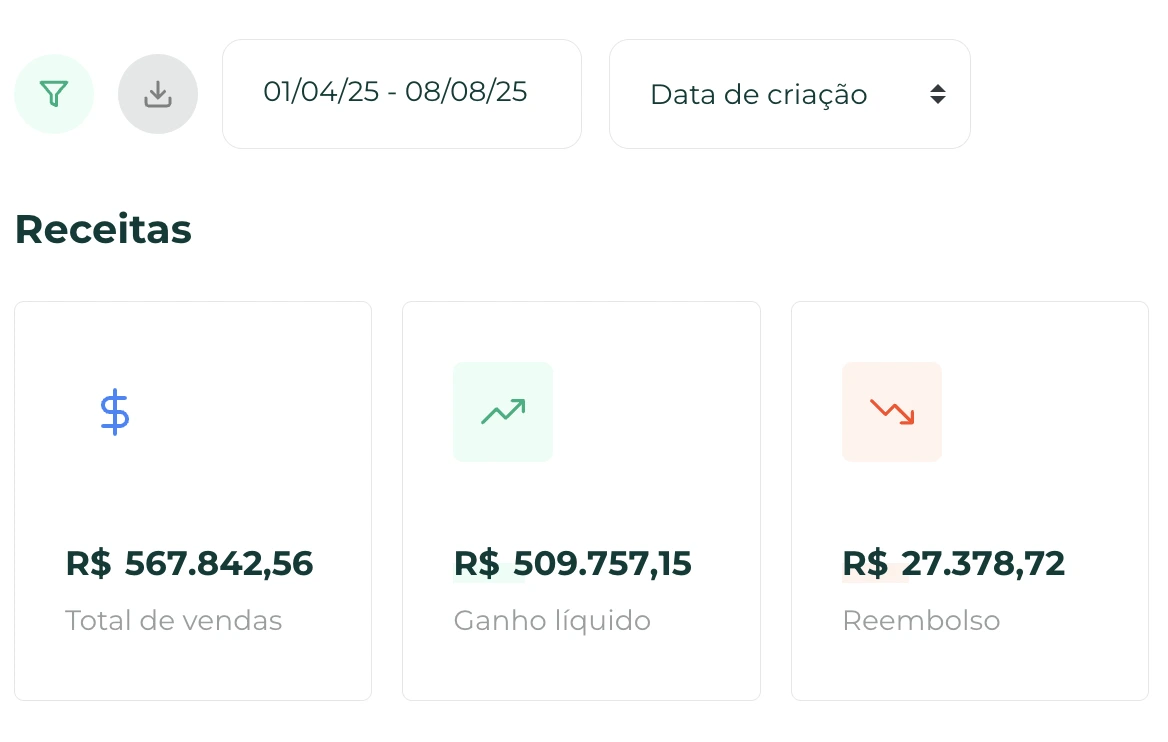
Task: Click the sort arrows beside Data de criação
Action: (x=938, y=93)
